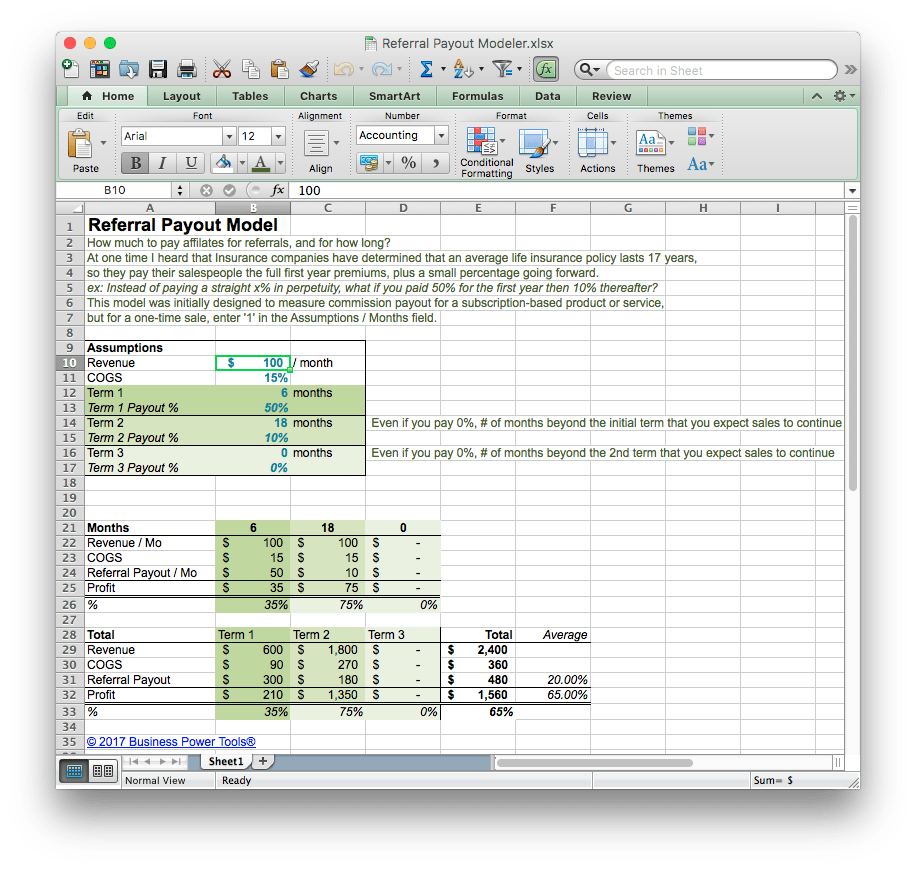Viewport: 916px width, 869px height.
Task: Apply currency format with money icon
Action: coord(369,162)
